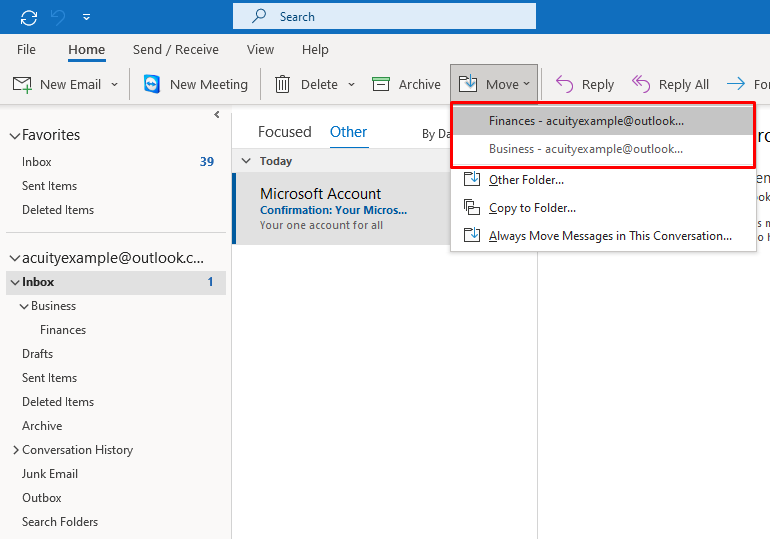Screen dimensions: 770x539
Task: Open the View ribbon tab
Action: tap(260, 50)
